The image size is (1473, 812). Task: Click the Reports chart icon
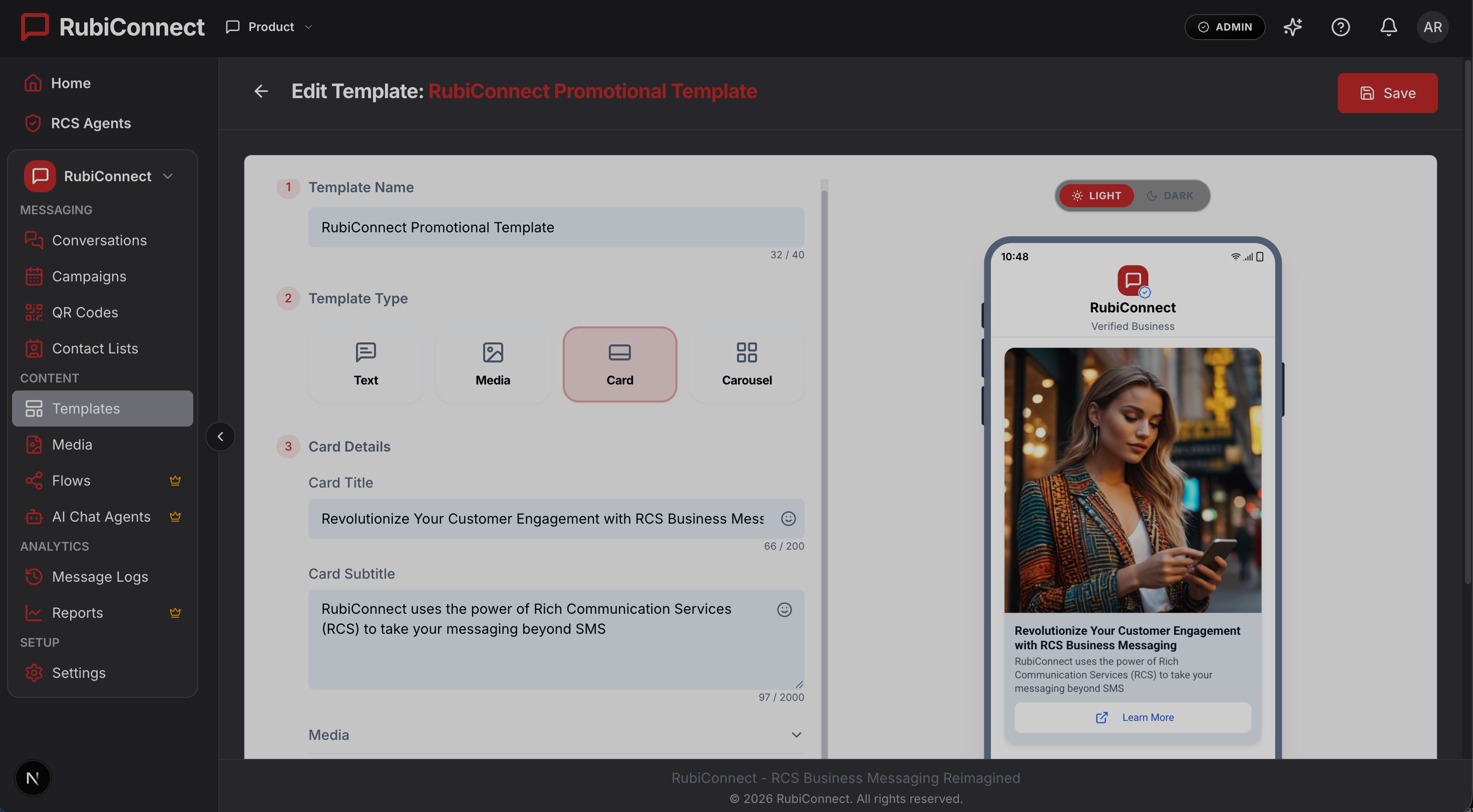point(34,612)
